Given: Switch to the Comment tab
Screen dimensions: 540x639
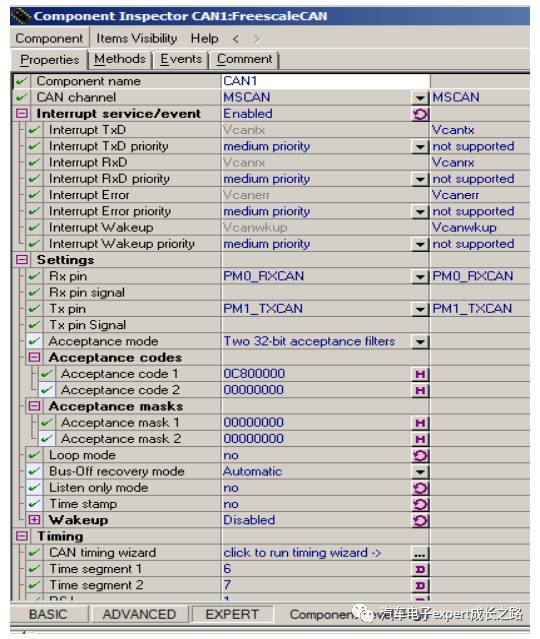Looking at the screenshot, I should 245,59.
